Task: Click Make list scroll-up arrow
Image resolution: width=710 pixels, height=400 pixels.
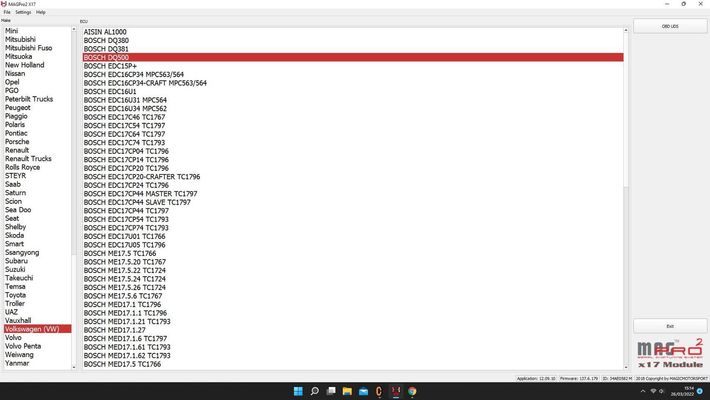Action: (74, 29)
